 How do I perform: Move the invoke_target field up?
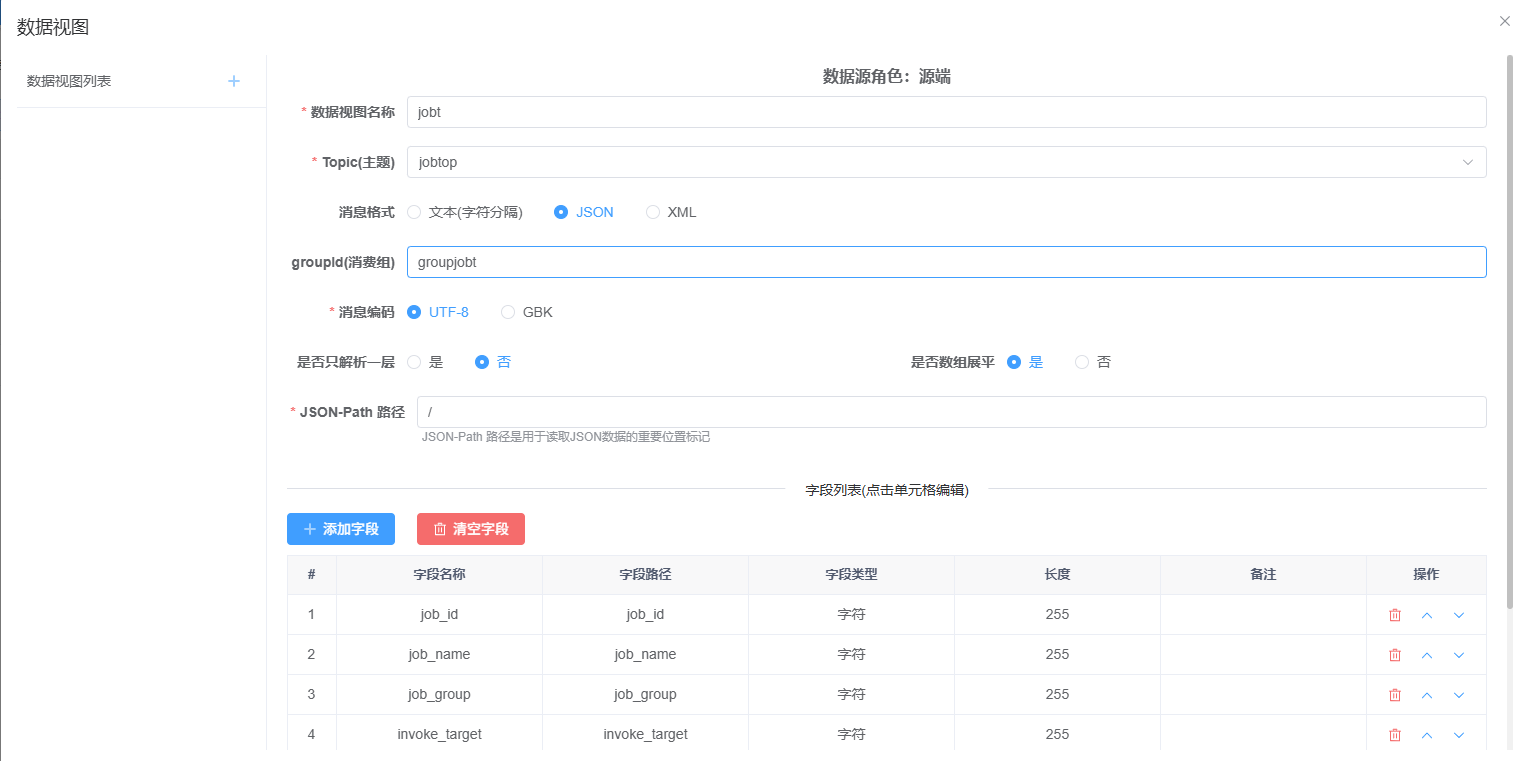1427,735
